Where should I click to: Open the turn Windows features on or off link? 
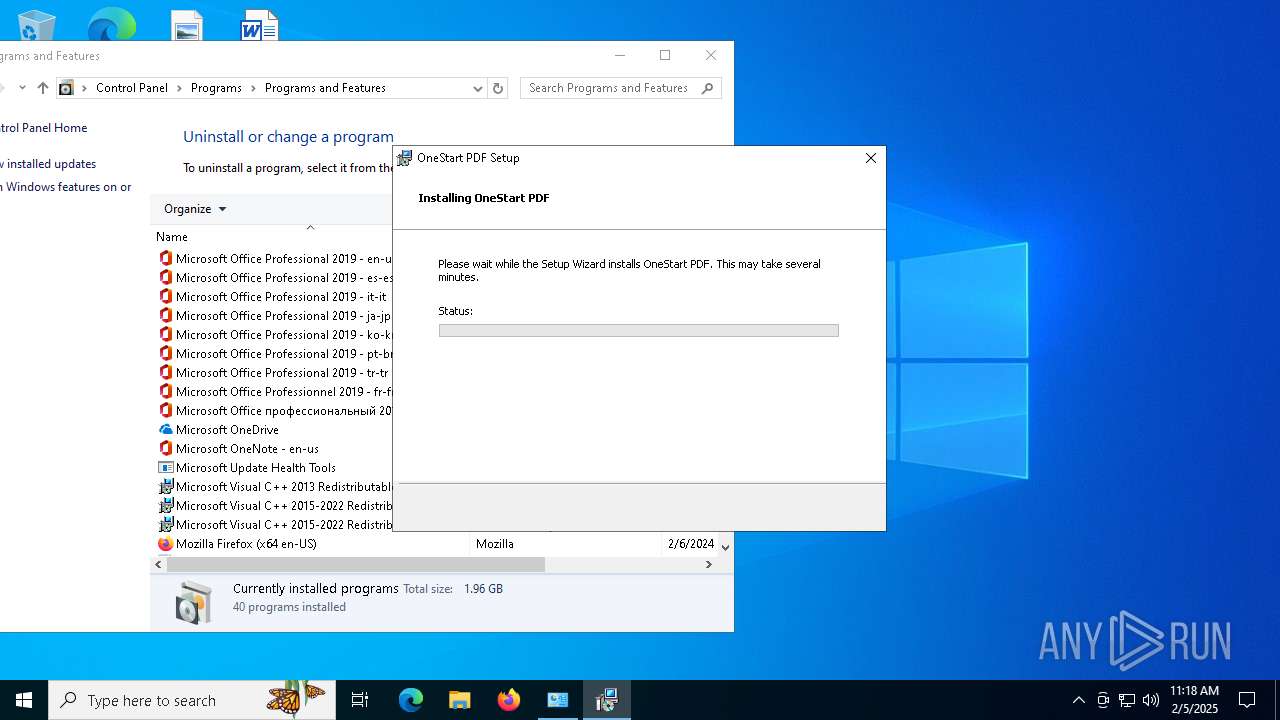tap(66, 187)
